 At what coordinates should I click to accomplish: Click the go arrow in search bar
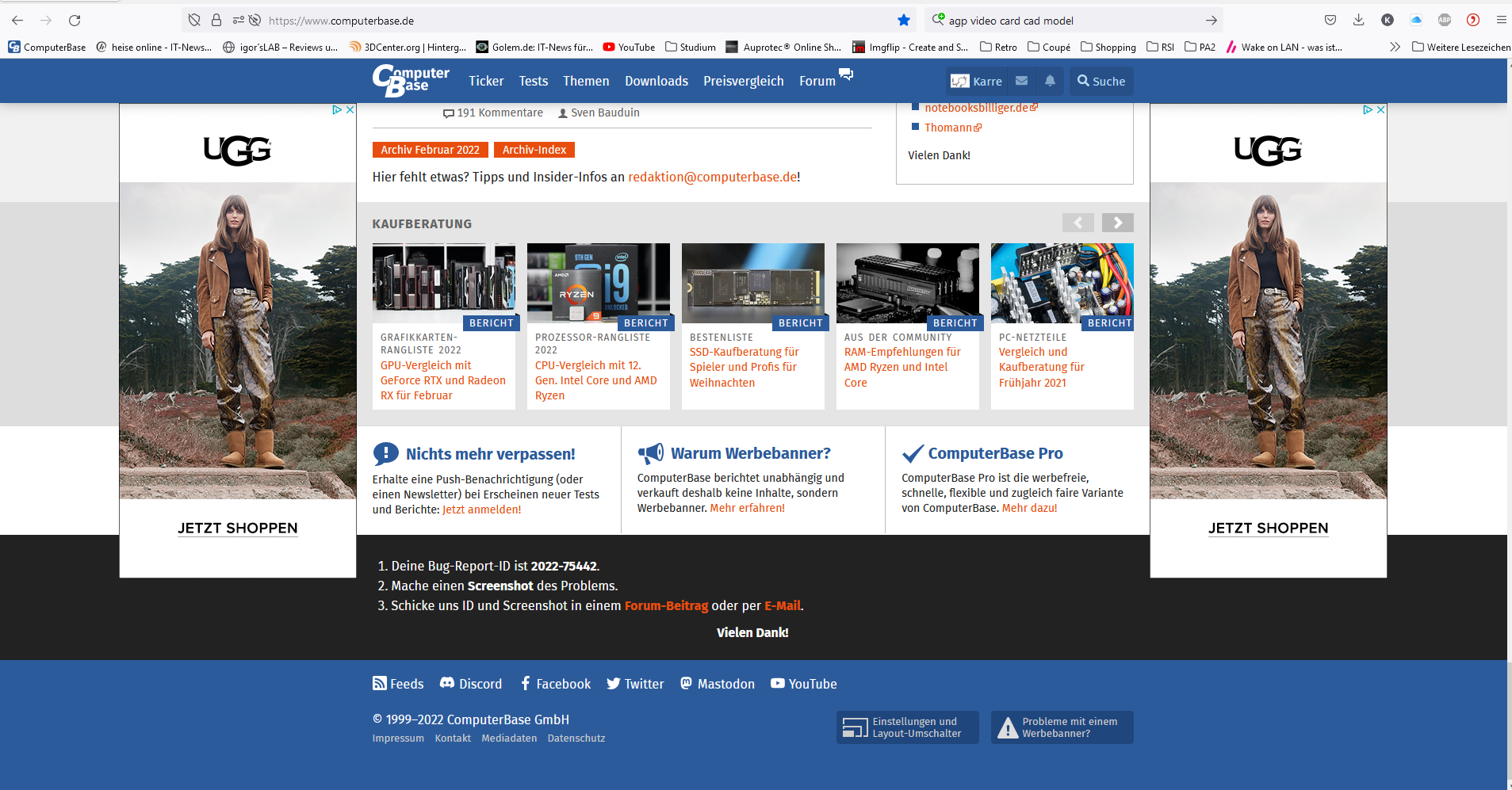(x=1212, y=21)
